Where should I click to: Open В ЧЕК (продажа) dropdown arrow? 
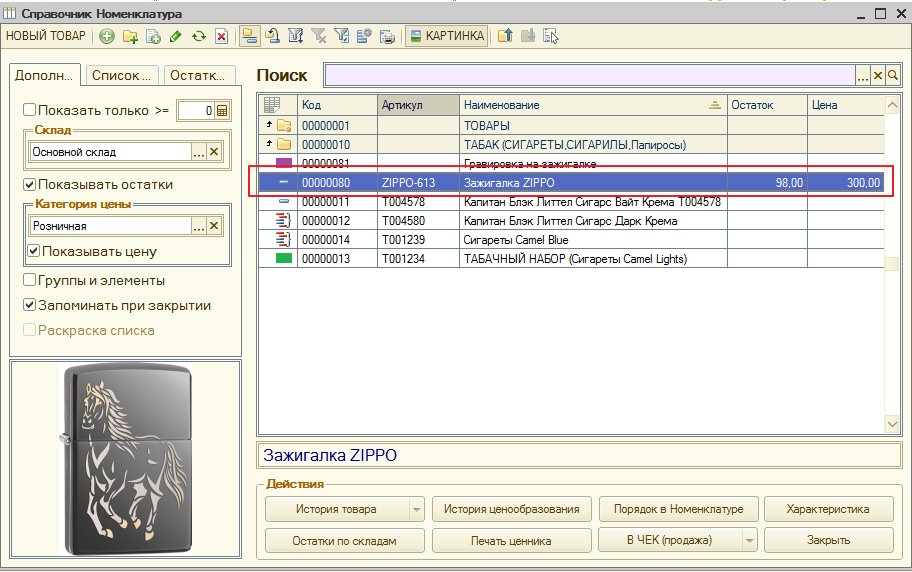click(x=750, y=541)
